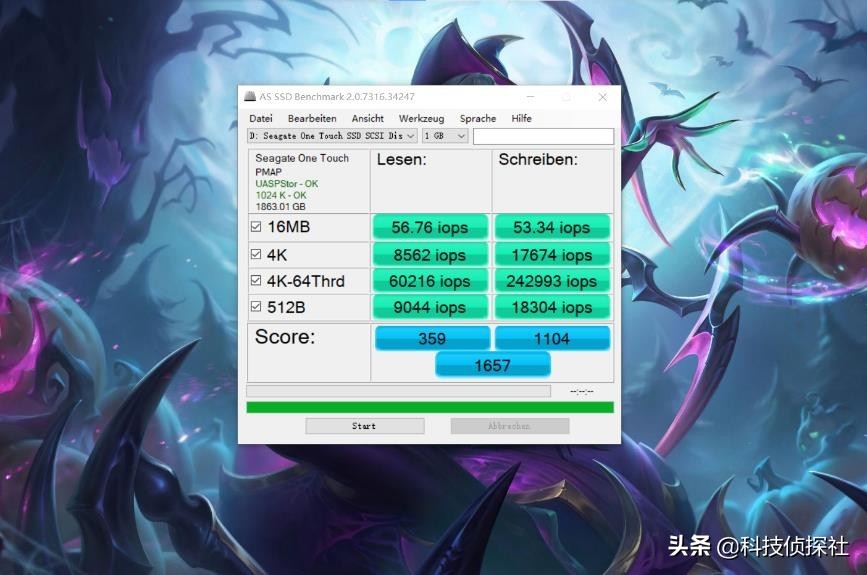
Task: Click the gray progress bar above the green one
Action: 398,391
